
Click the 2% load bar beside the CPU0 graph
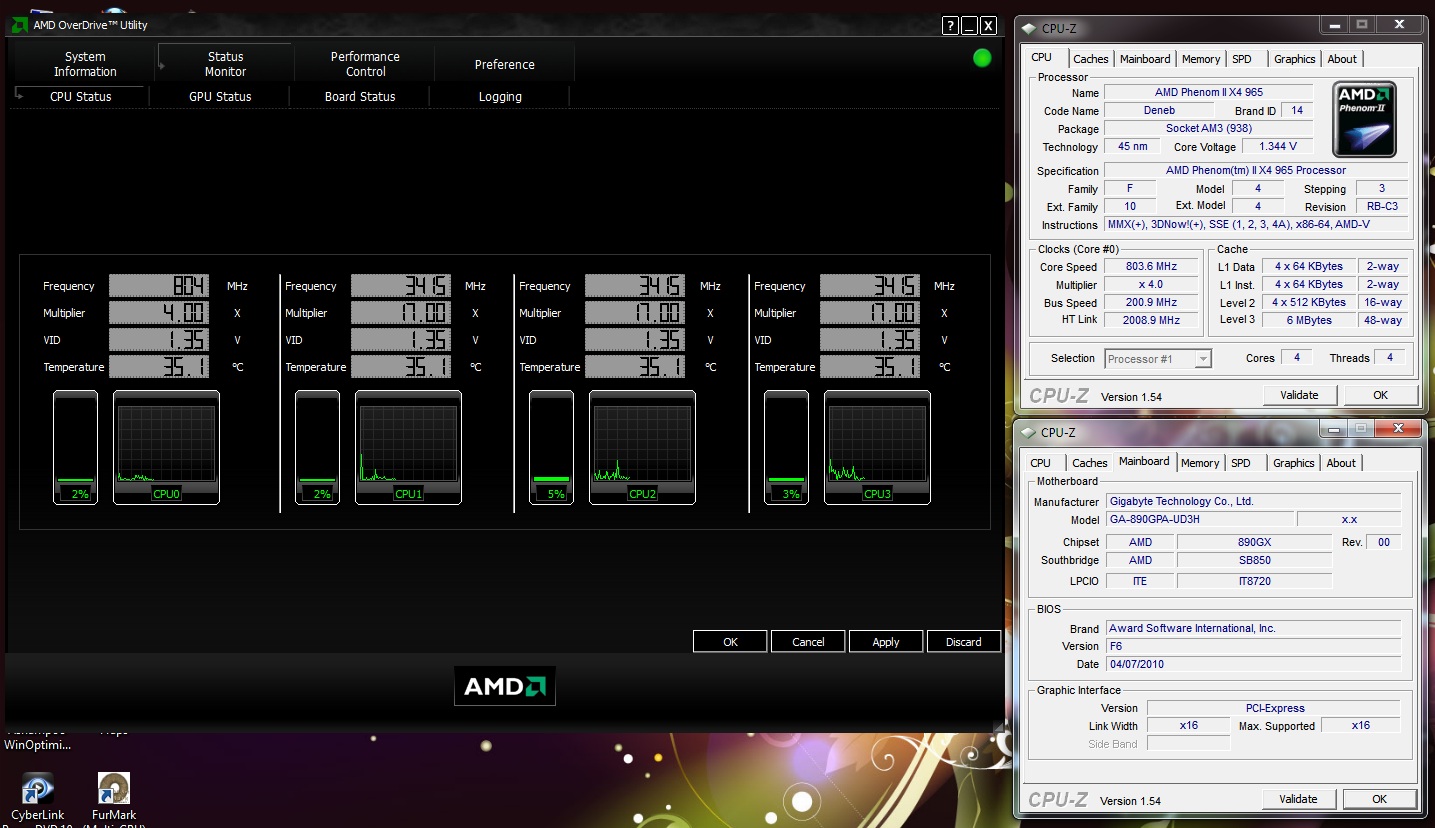[75, 447]
